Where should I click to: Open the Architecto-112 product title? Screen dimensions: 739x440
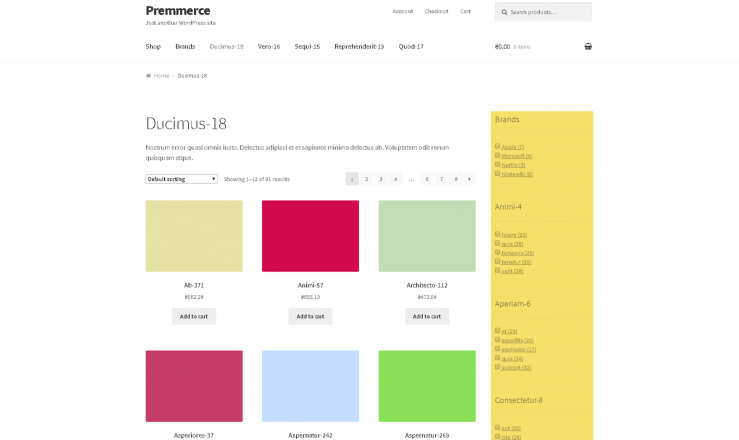tap(427, 285)
